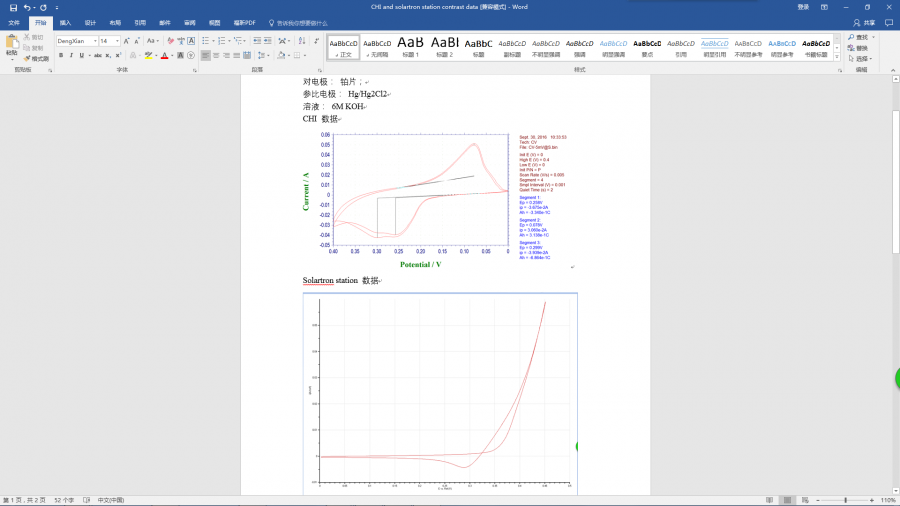
Task: Click the Cut scissors button
Action: (33, 37)
